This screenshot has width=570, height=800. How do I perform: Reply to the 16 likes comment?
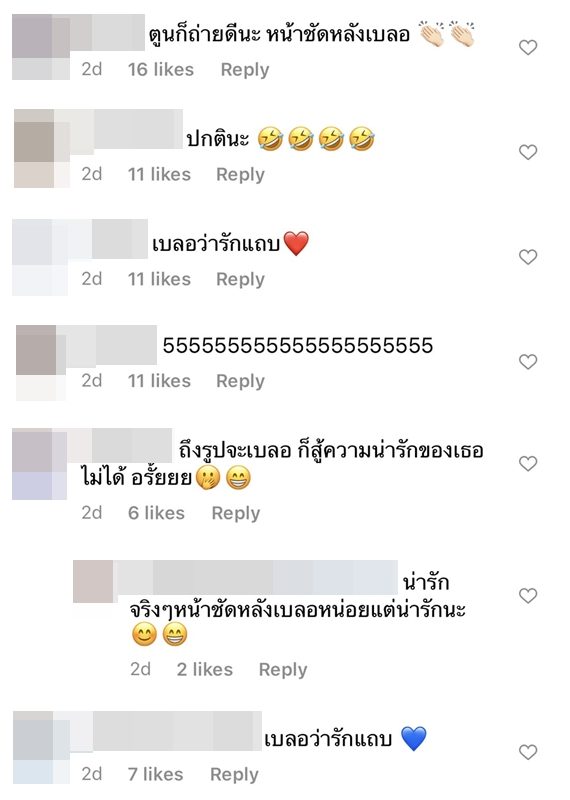pos(245,70)
